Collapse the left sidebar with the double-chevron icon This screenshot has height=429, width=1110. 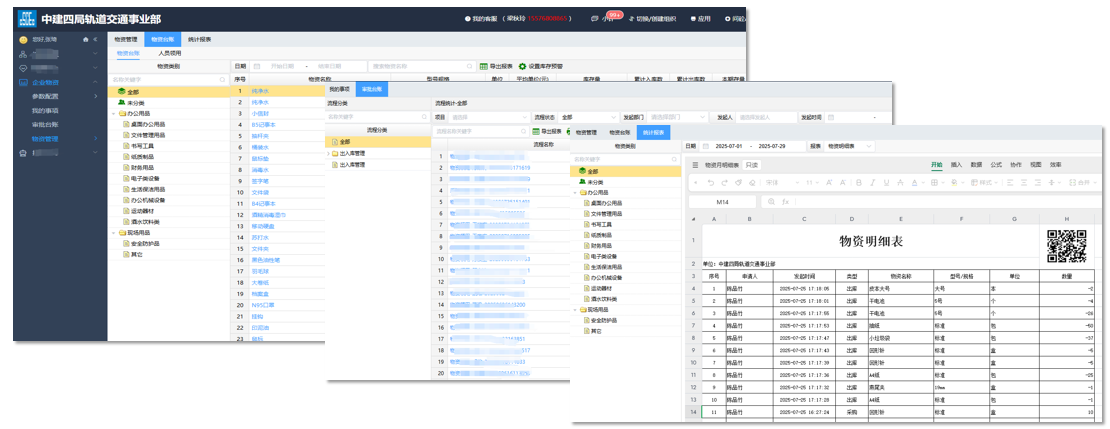click(95, 40)
